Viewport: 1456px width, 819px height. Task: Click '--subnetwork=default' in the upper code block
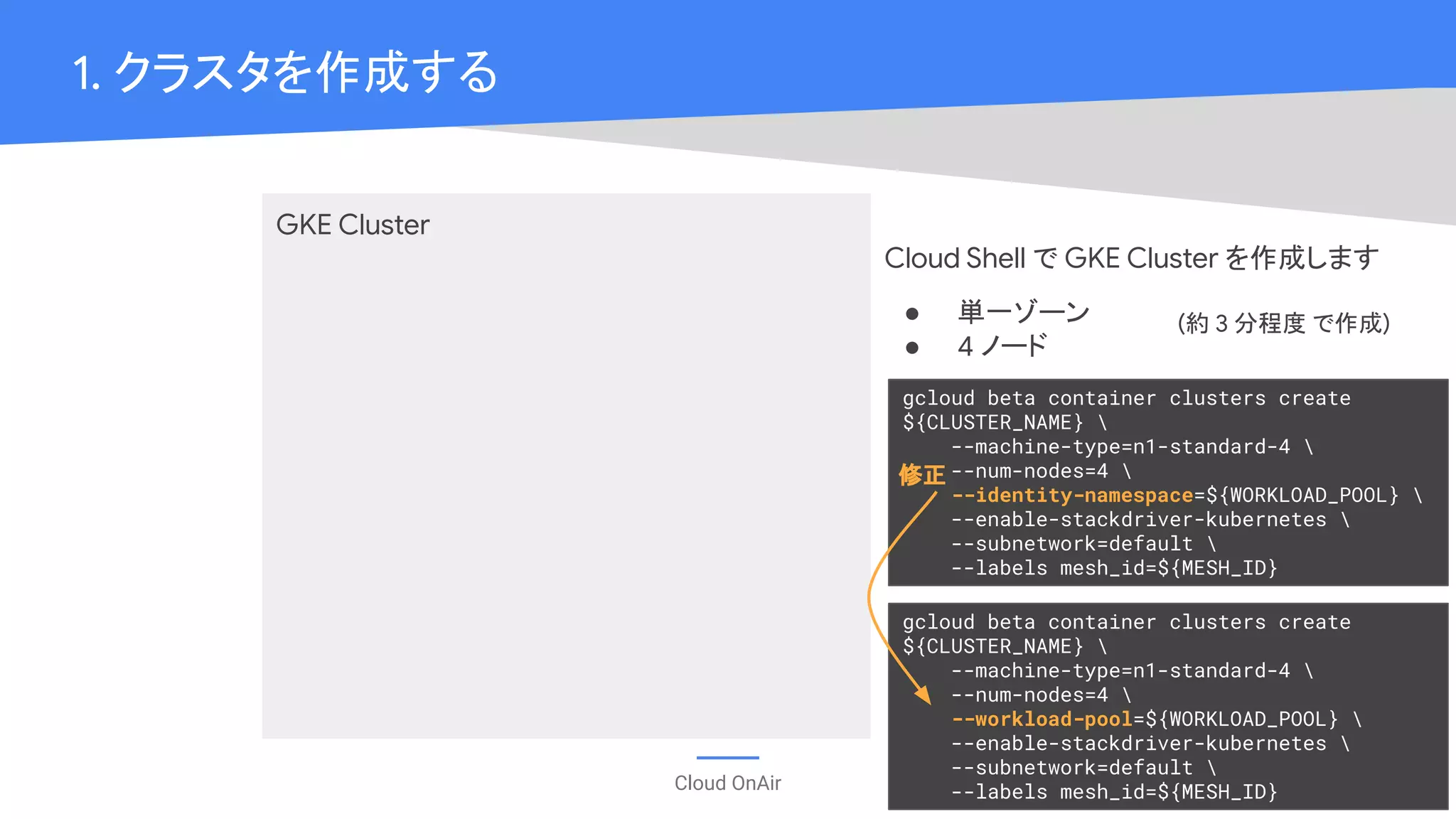point(1072,544)
